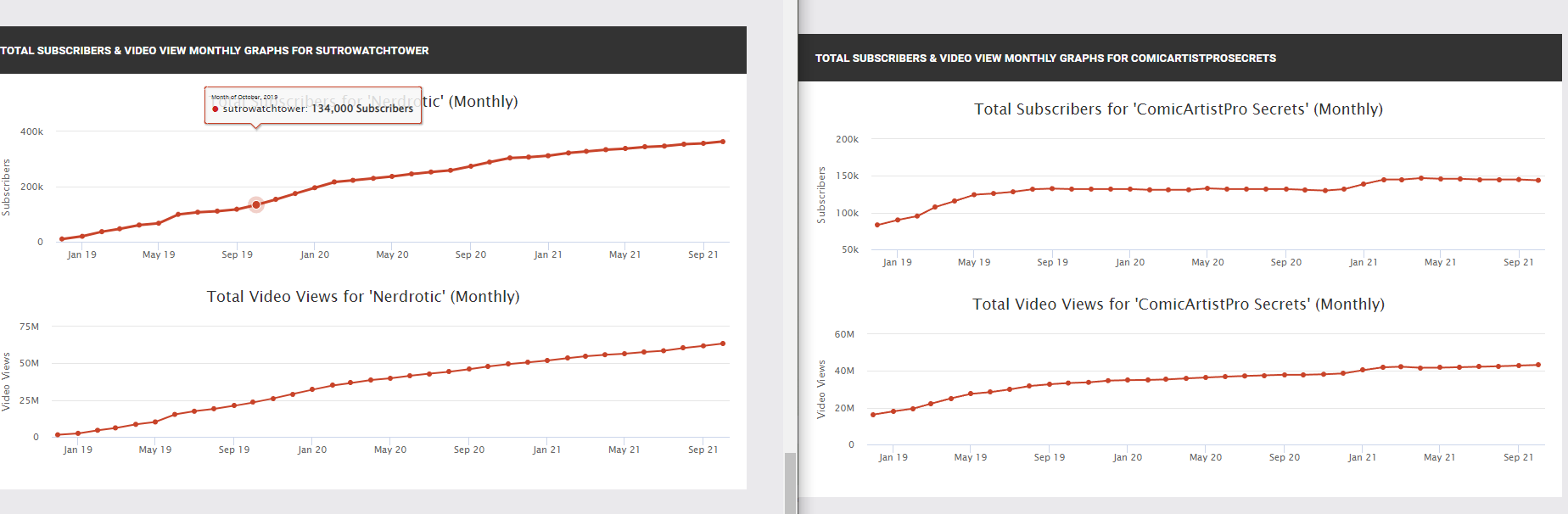Click the last data point in ComicArtistPro video views chart
The height and width of the screenshot is (514, 1568).
1538,365
